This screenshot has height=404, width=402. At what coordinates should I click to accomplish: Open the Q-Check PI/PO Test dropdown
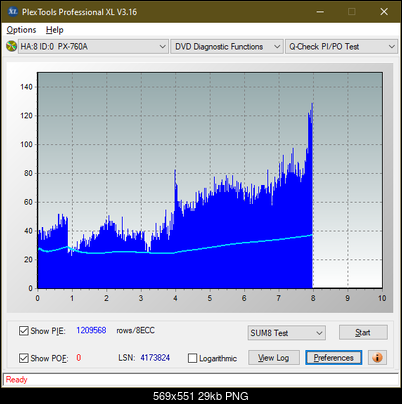click(x=341, y=46)
